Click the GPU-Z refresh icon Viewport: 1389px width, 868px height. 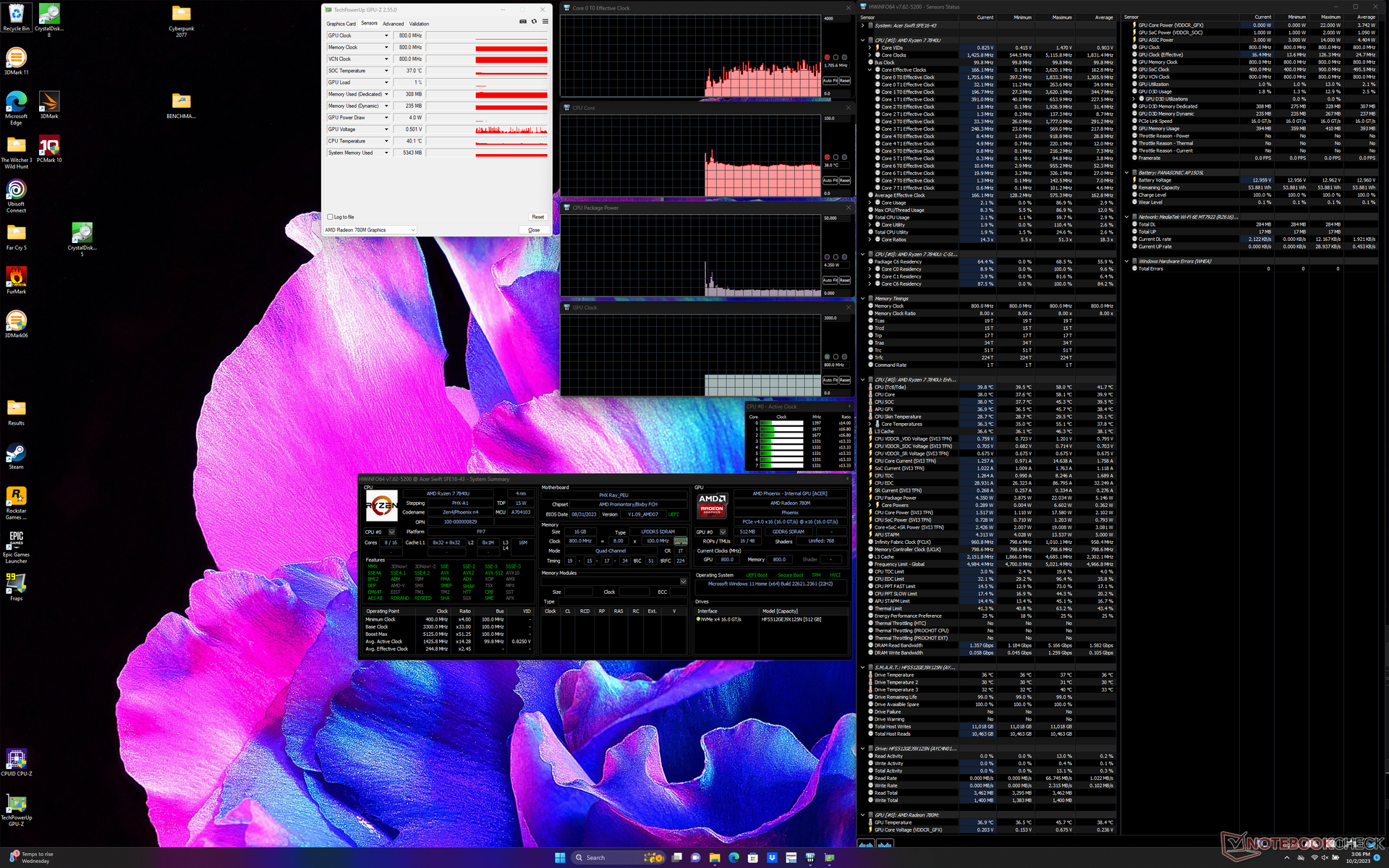(534, 22)
